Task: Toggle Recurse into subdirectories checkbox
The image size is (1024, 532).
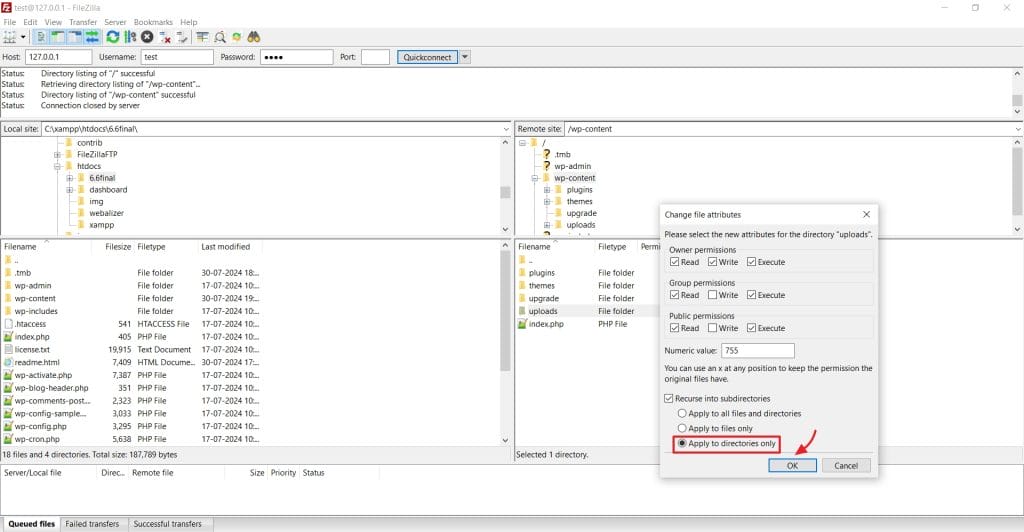Action: [669, 398]
